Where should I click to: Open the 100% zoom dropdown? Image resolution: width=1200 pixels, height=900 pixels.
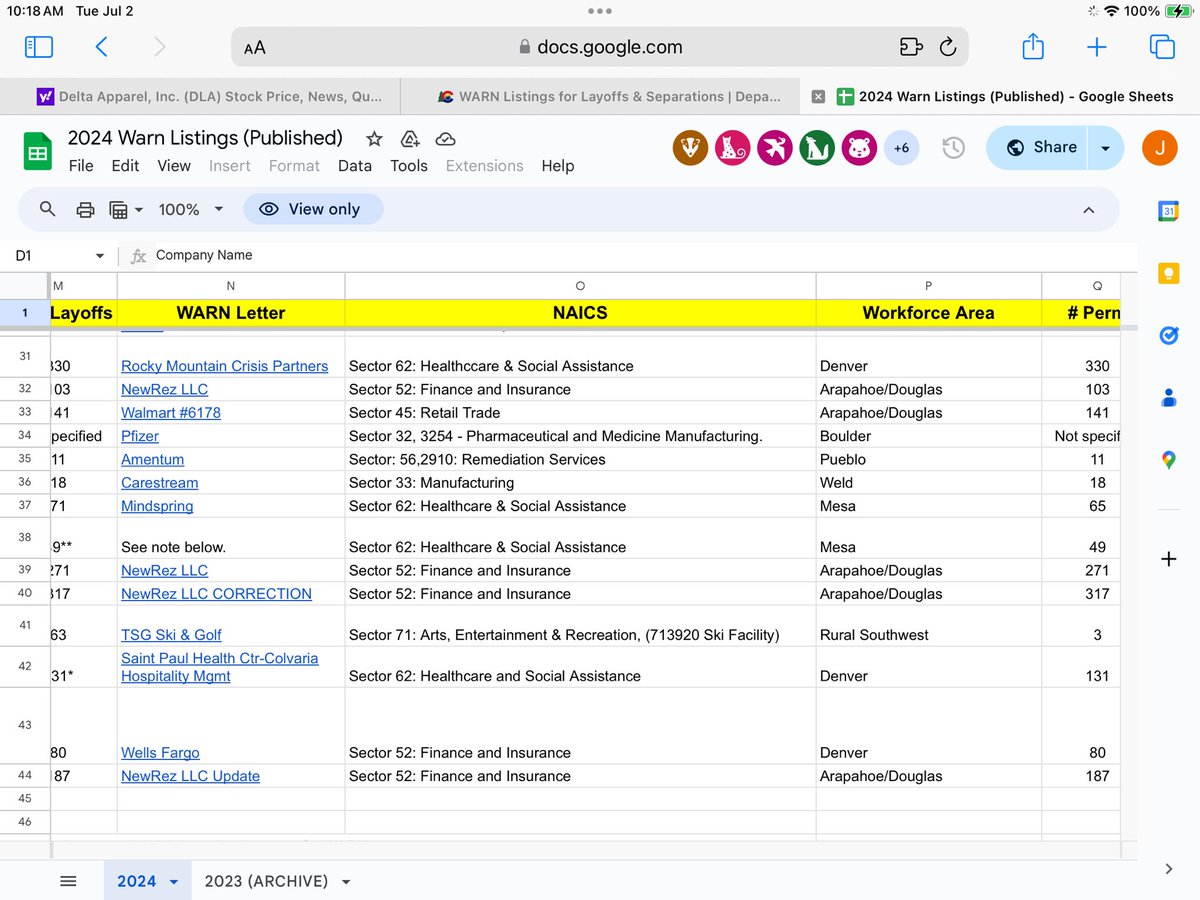click(191, 210)
